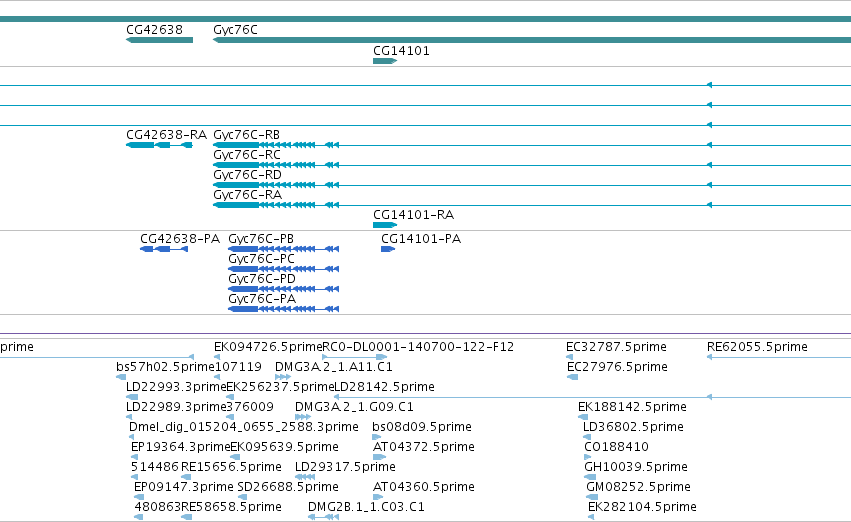Click the LD29317.5prime EST
This screenshot has height=522, width=851.
point(305,478)
